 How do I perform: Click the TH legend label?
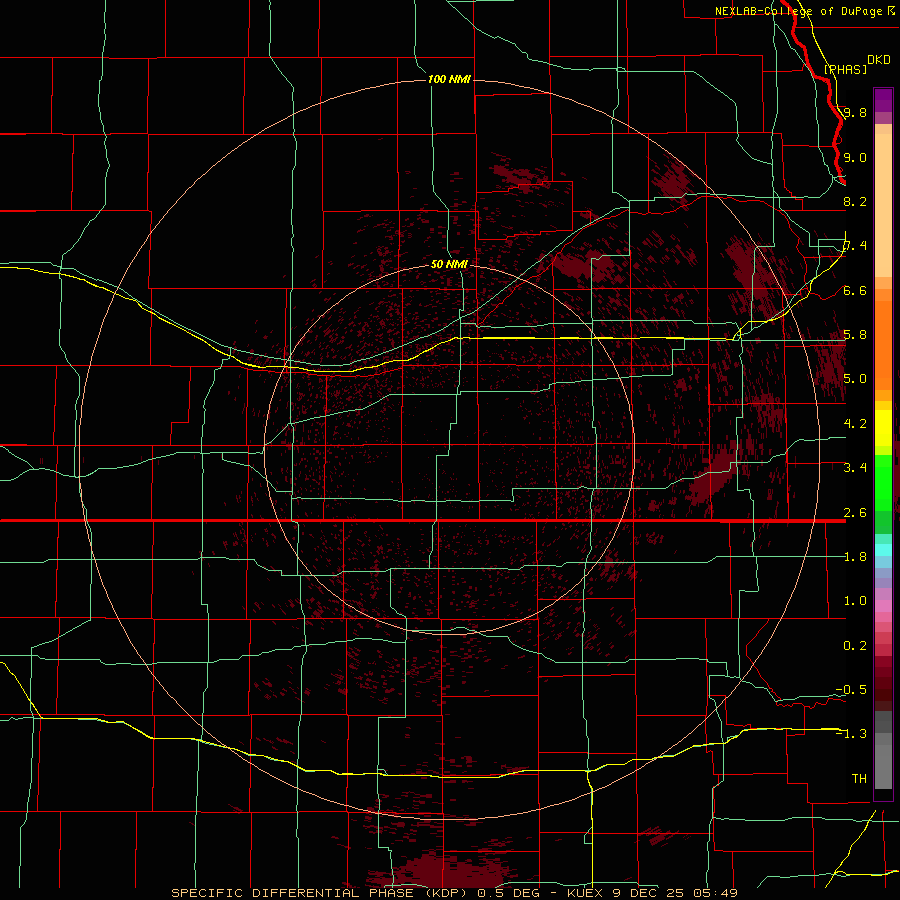pos(859,779)
